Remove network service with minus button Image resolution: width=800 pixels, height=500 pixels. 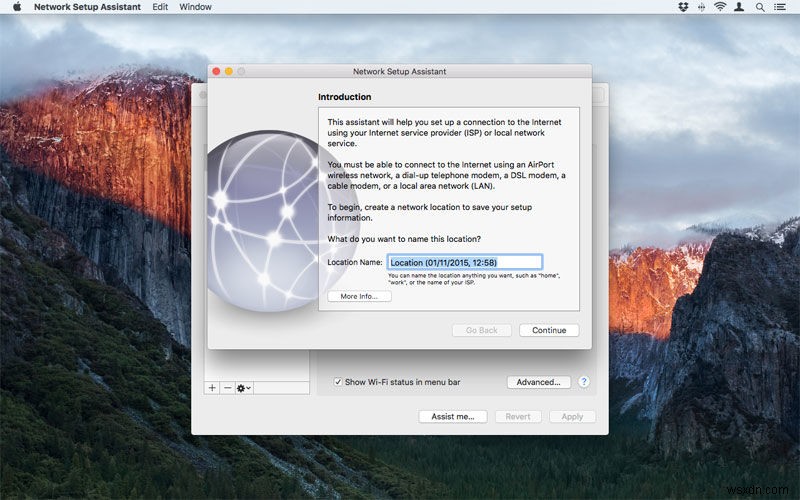(228, 388)
